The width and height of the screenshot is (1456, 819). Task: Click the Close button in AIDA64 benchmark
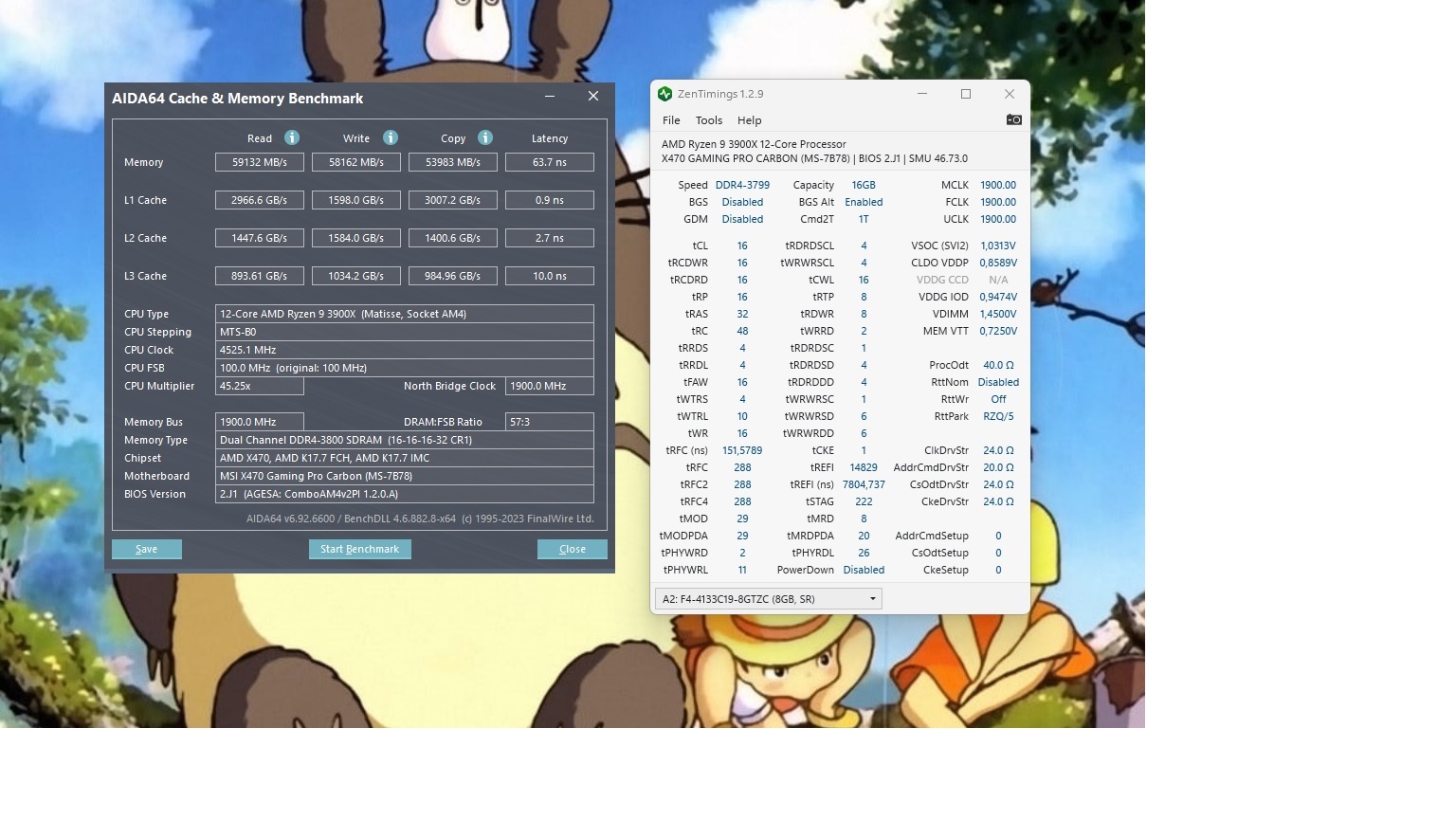tap(573, 549)
